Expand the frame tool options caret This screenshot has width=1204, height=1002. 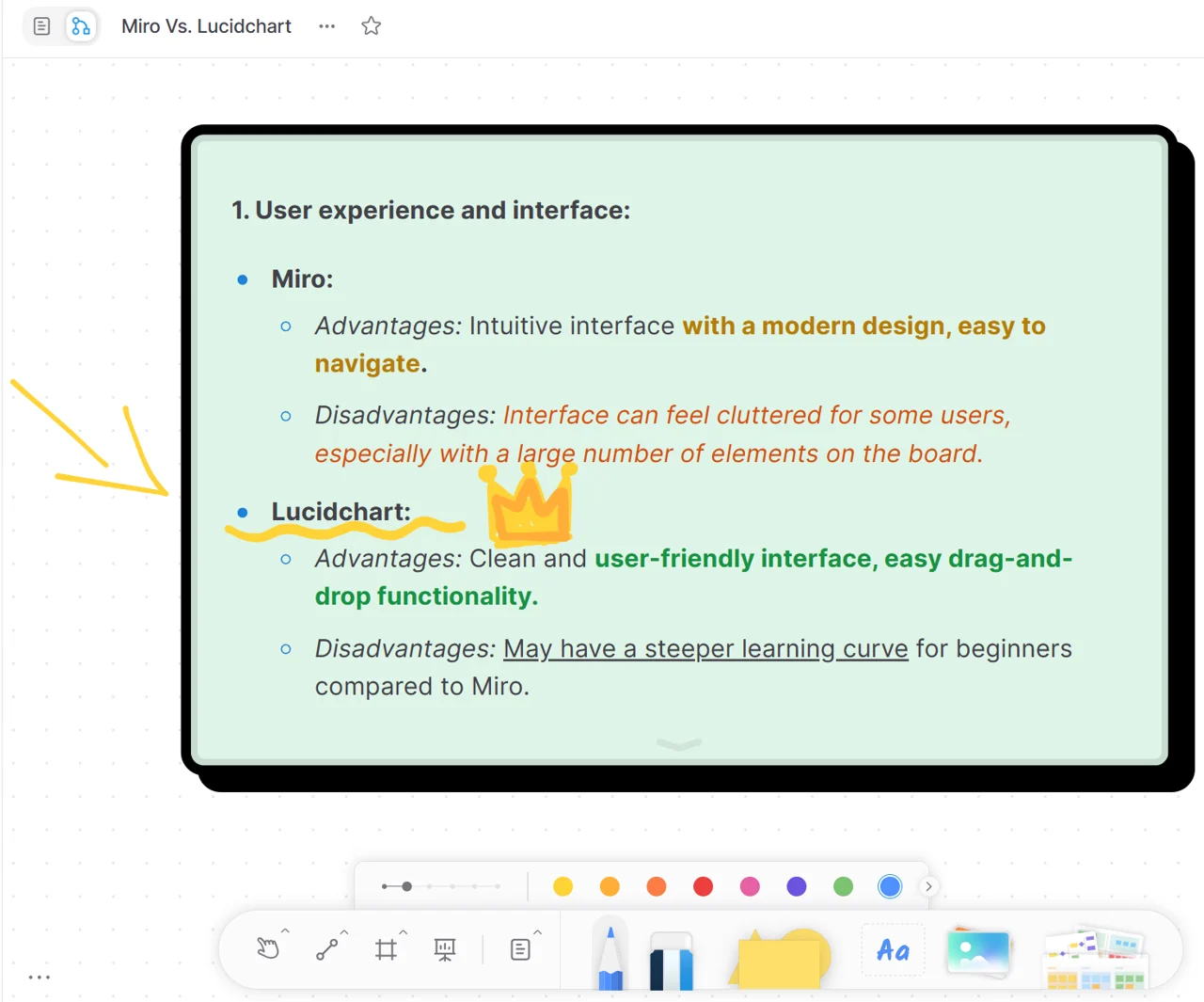(404, 932)
